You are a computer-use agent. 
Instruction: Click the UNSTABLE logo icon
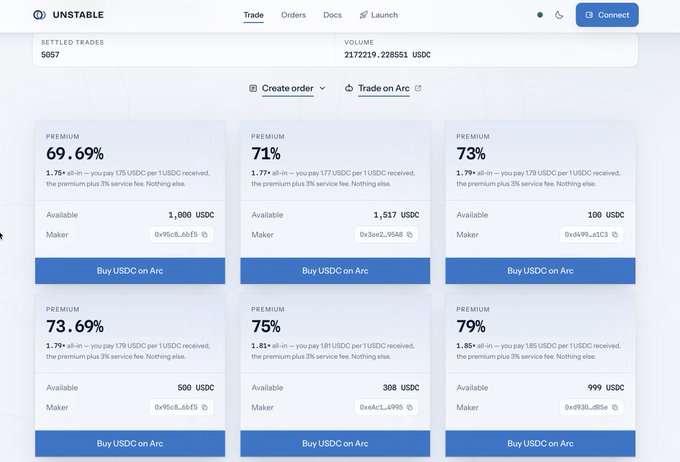coord(39,15)
